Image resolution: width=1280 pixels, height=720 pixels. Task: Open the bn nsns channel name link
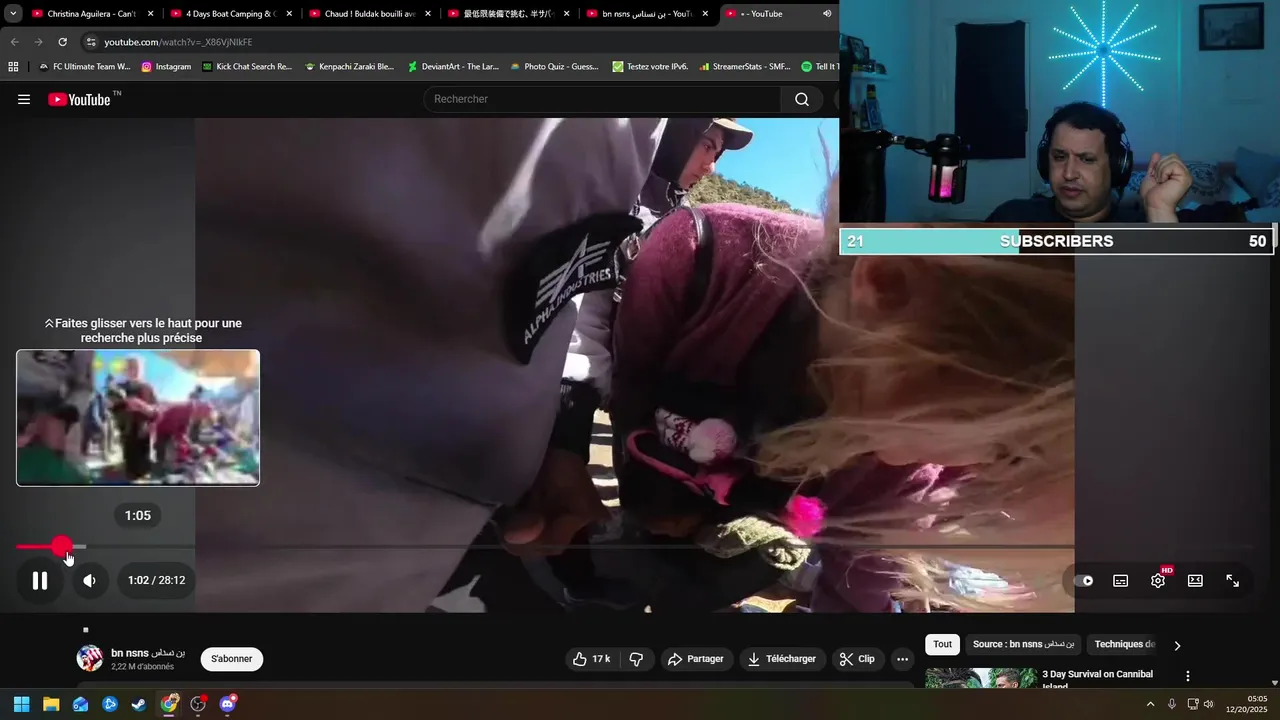pos(148,653)
